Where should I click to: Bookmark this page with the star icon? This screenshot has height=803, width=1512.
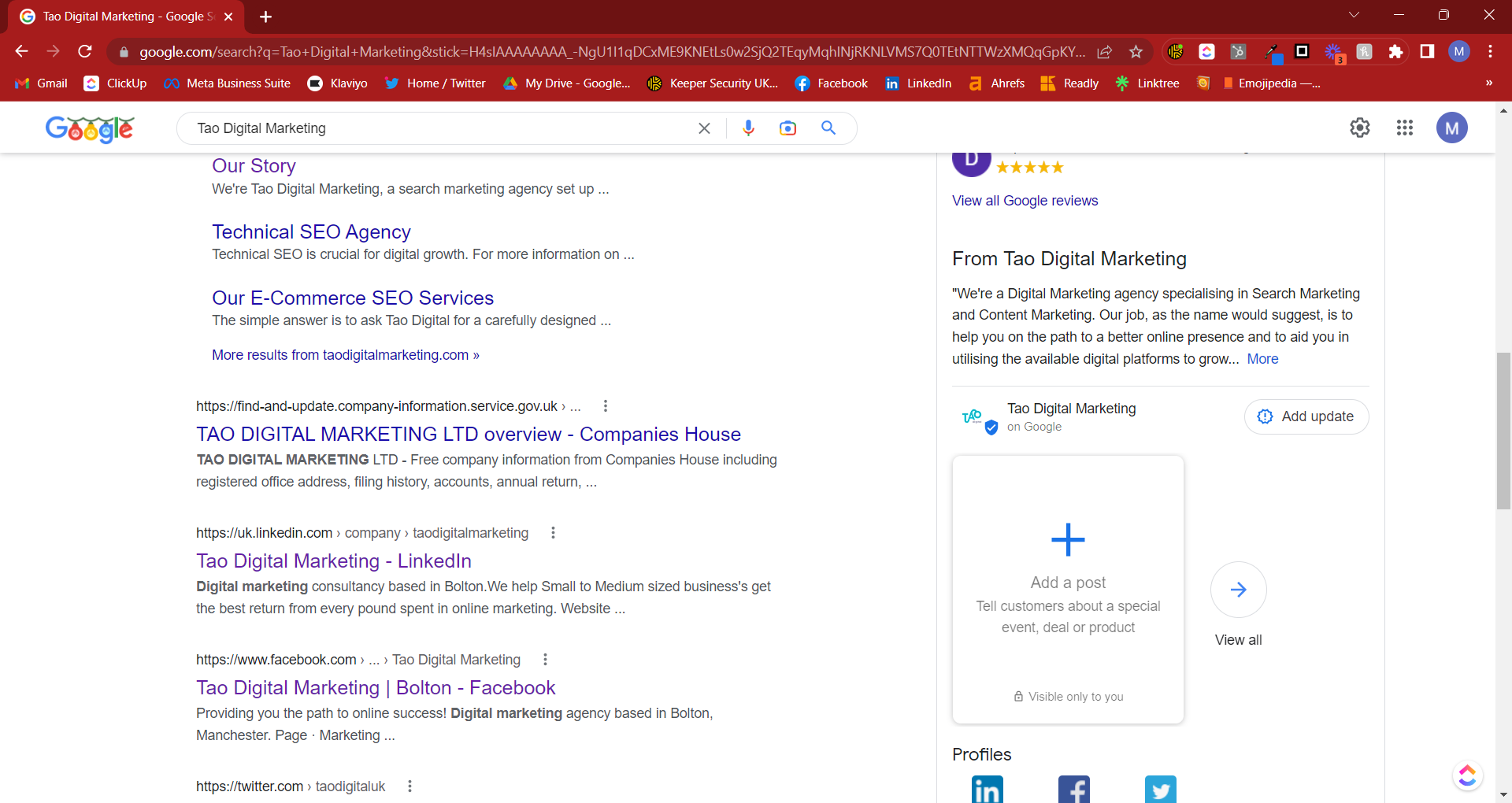click(1136, 52)
